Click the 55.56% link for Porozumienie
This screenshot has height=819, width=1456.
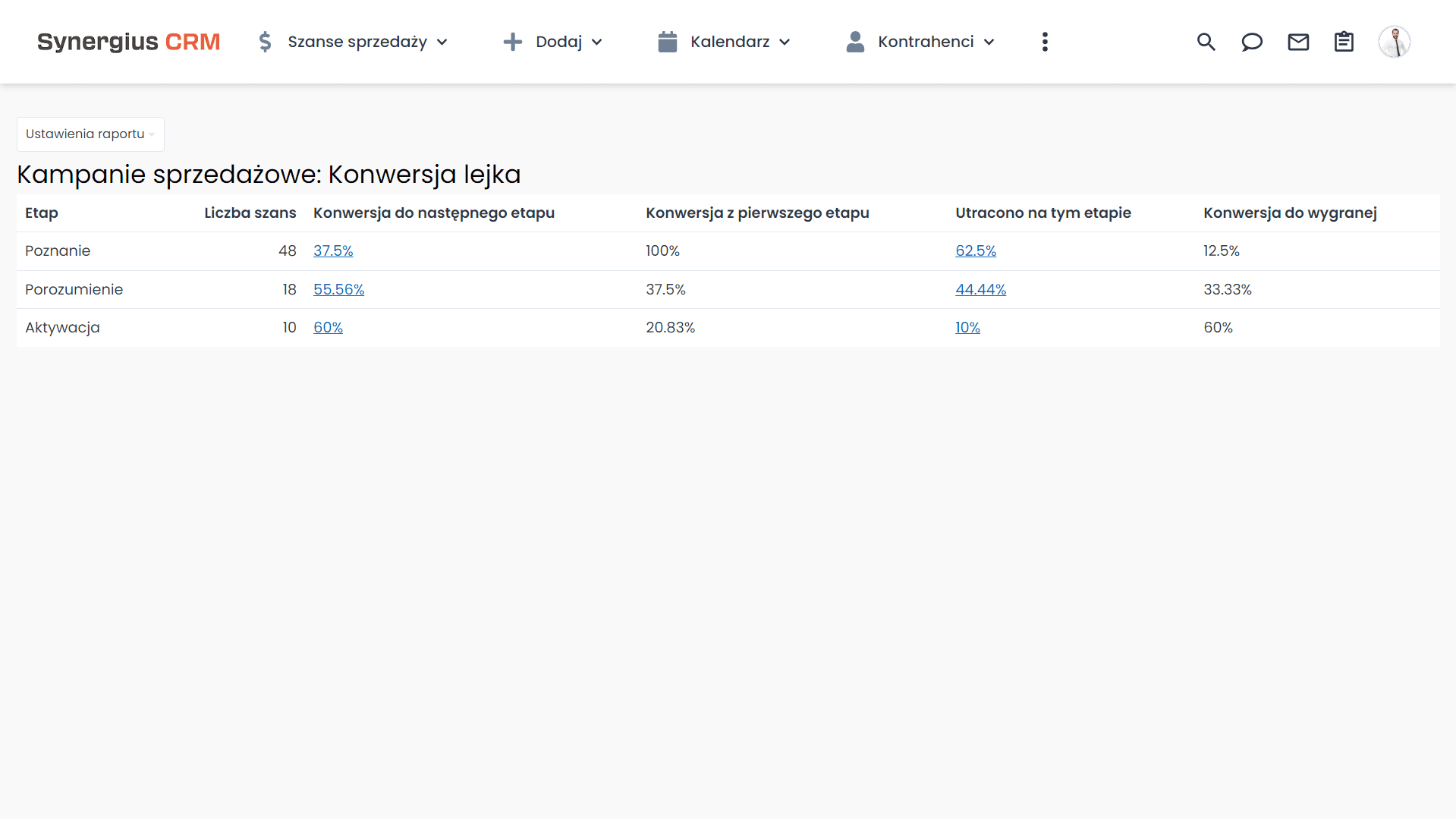338,289
